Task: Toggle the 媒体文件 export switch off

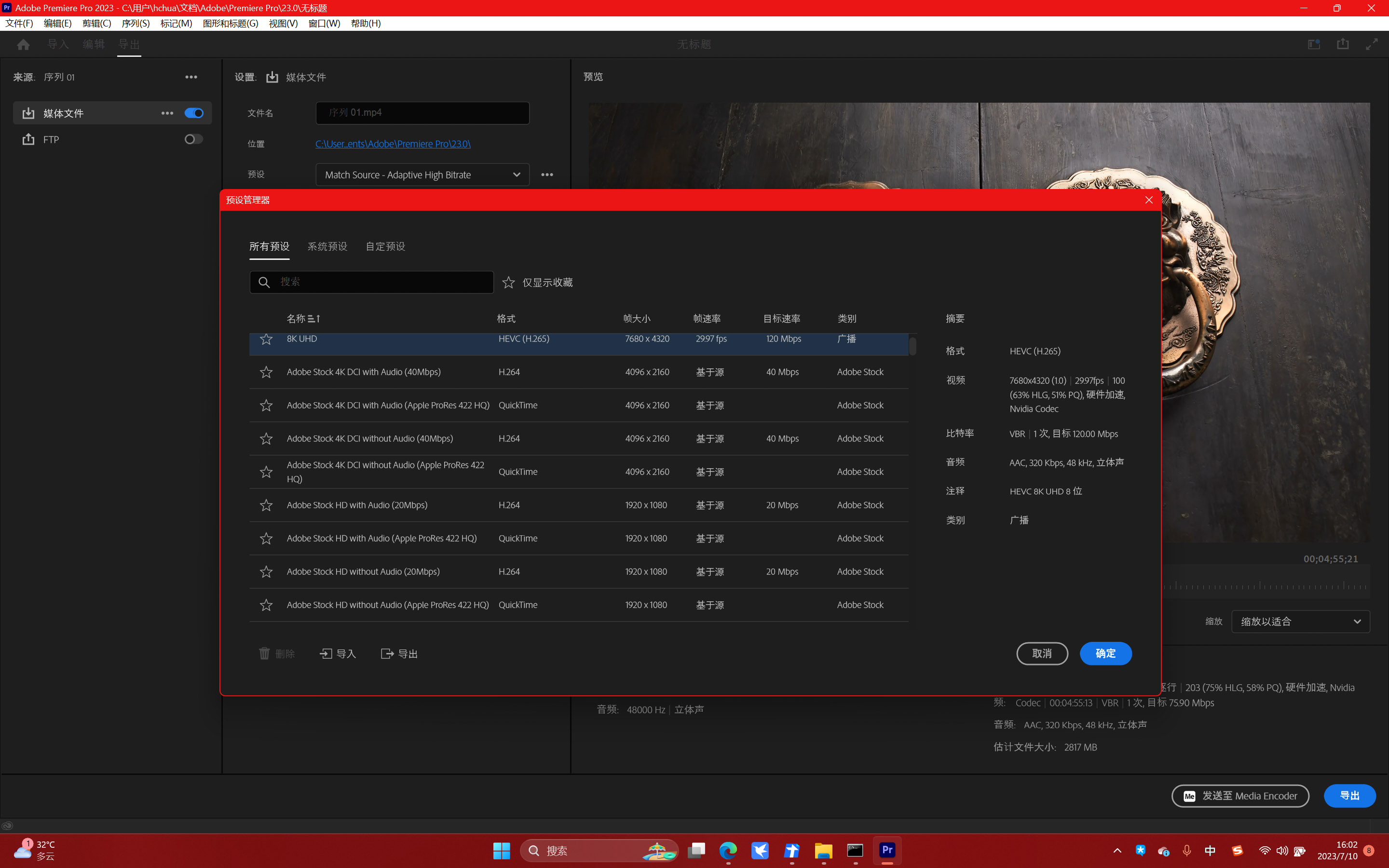Action: point(194,113)
